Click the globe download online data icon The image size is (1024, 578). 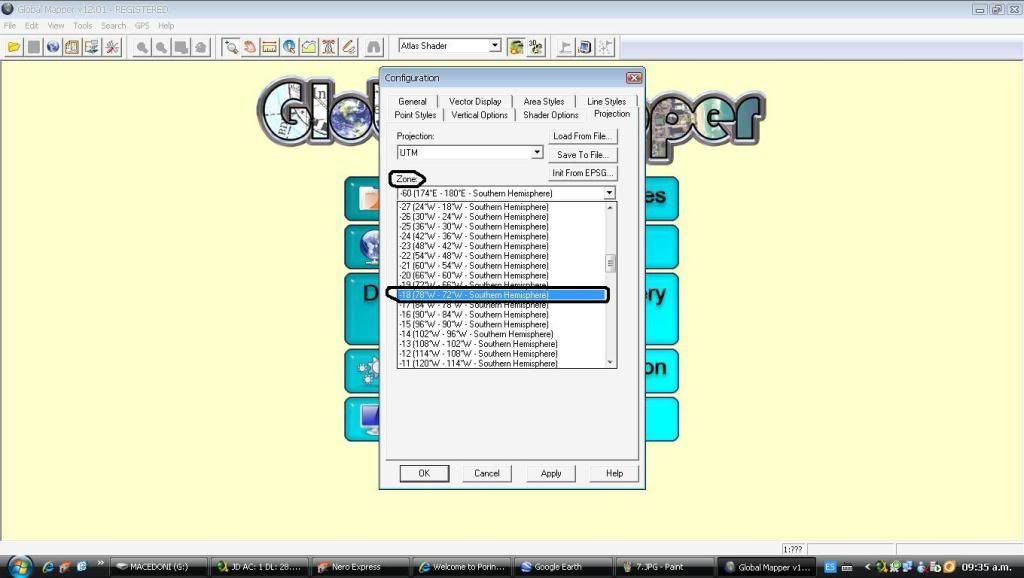point(53,47)
